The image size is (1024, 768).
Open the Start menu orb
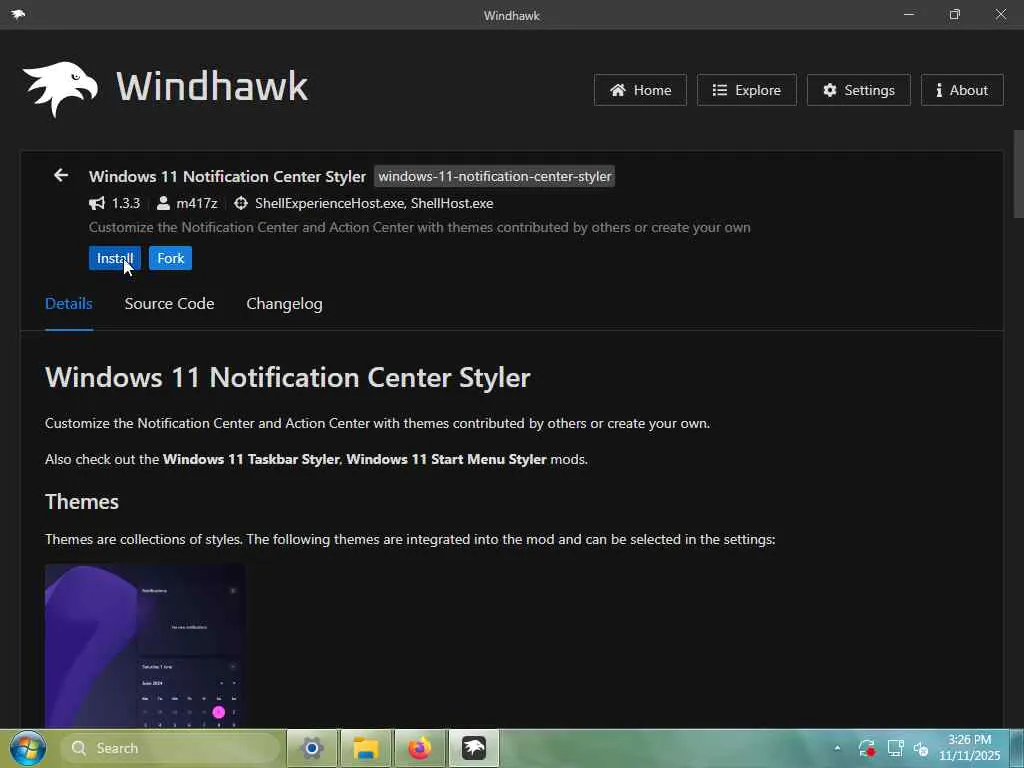27,748
